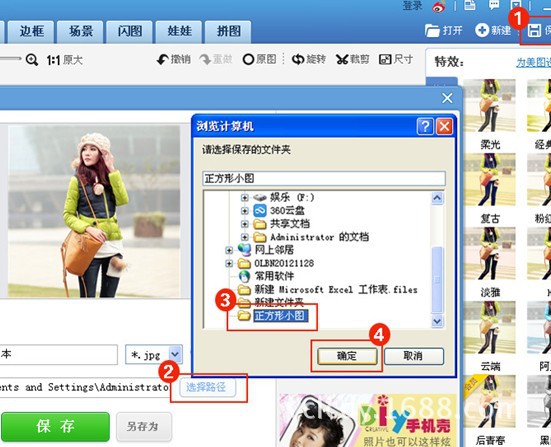
Task: Select 360云盘 in the folder tree
Action: pyautogui.click(x=287, y=210)
